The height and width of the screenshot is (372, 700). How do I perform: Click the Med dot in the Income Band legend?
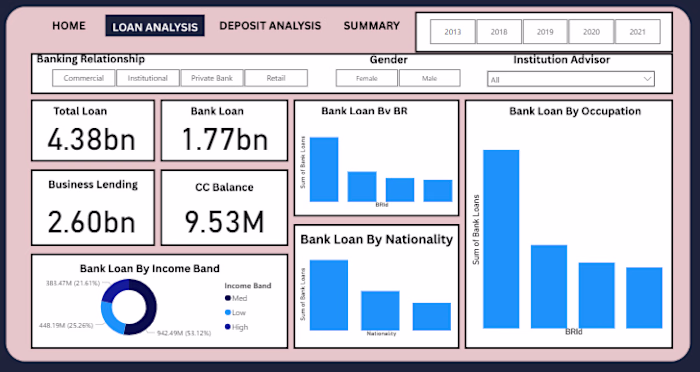(x=228, y=298)
